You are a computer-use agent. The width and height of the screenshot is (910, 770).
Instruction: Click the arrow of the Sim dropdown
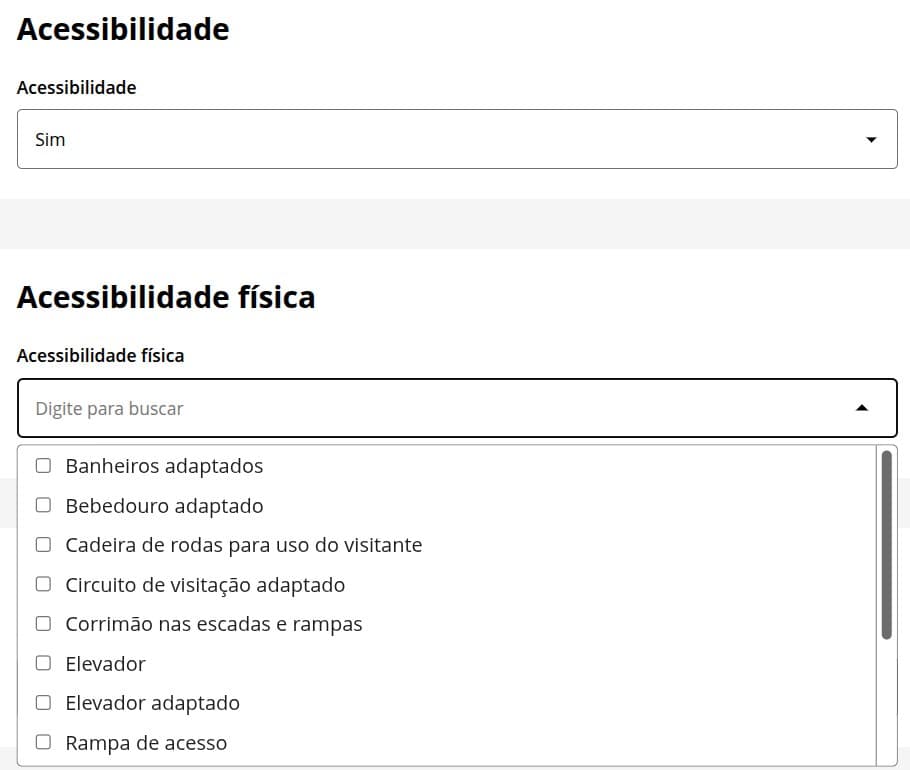(x=870, y=140)
